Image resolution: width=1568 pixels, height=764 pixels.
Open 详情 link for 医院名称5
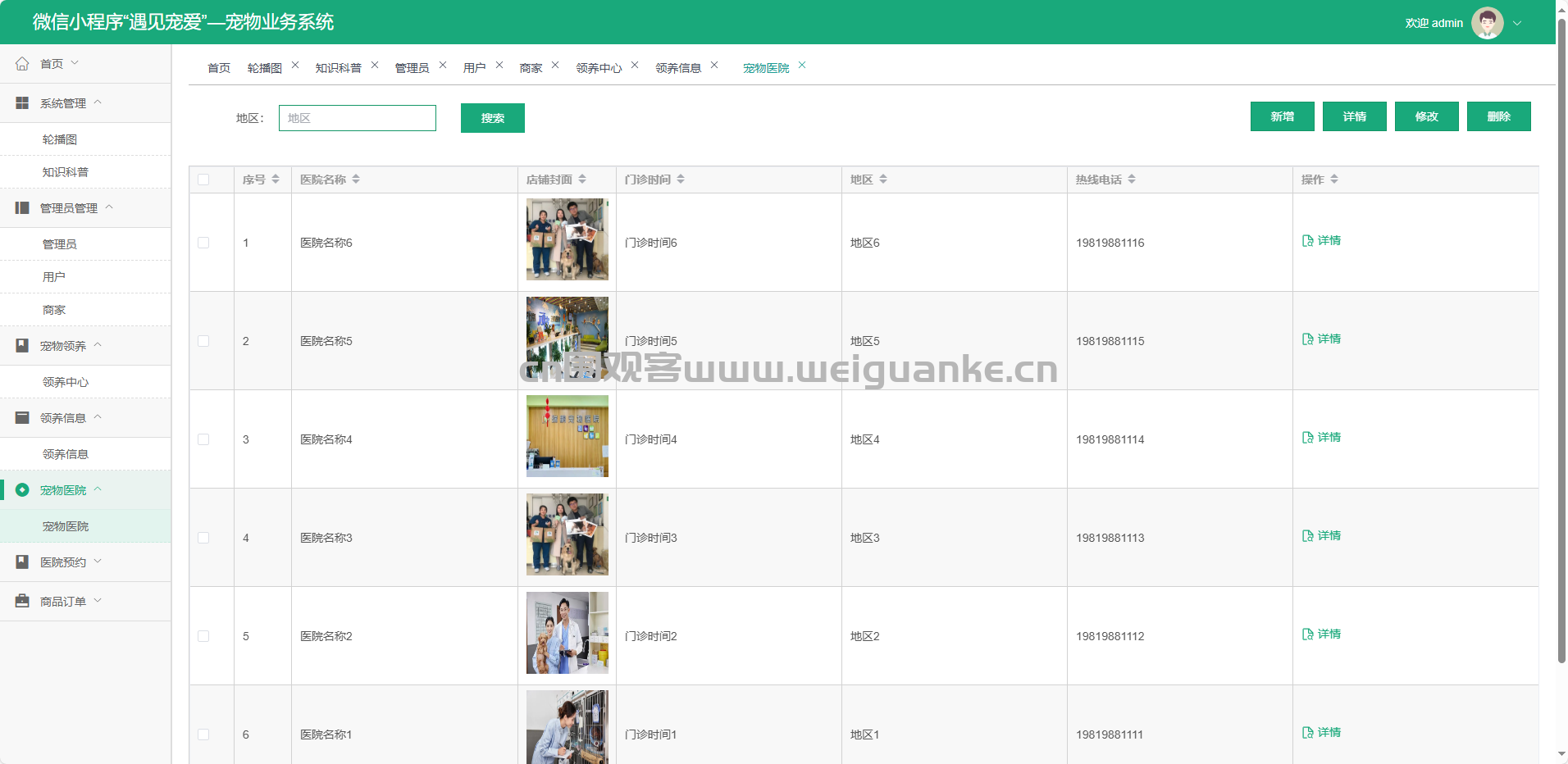pos(1322,339)
